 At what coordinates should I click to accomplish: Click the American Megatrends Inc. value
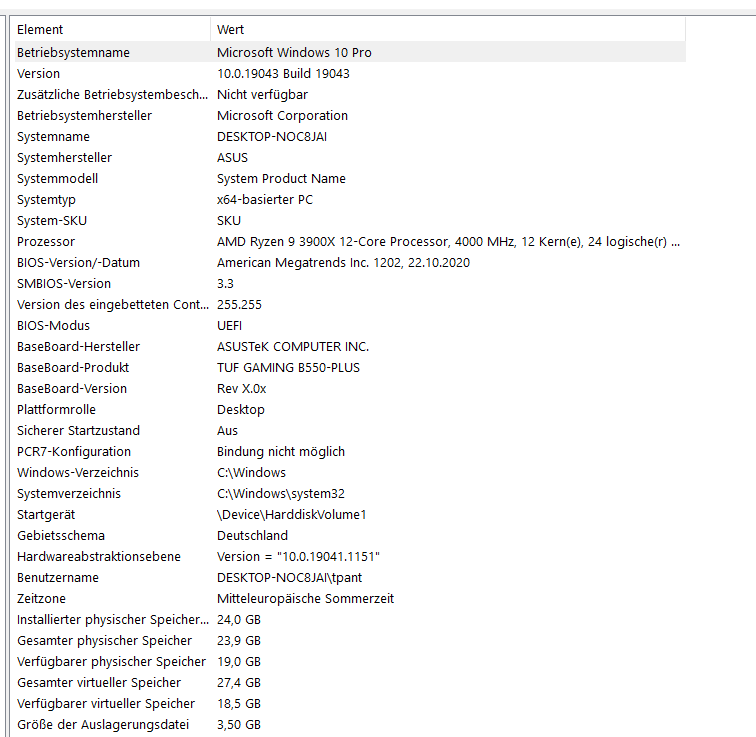pos(343,262)
